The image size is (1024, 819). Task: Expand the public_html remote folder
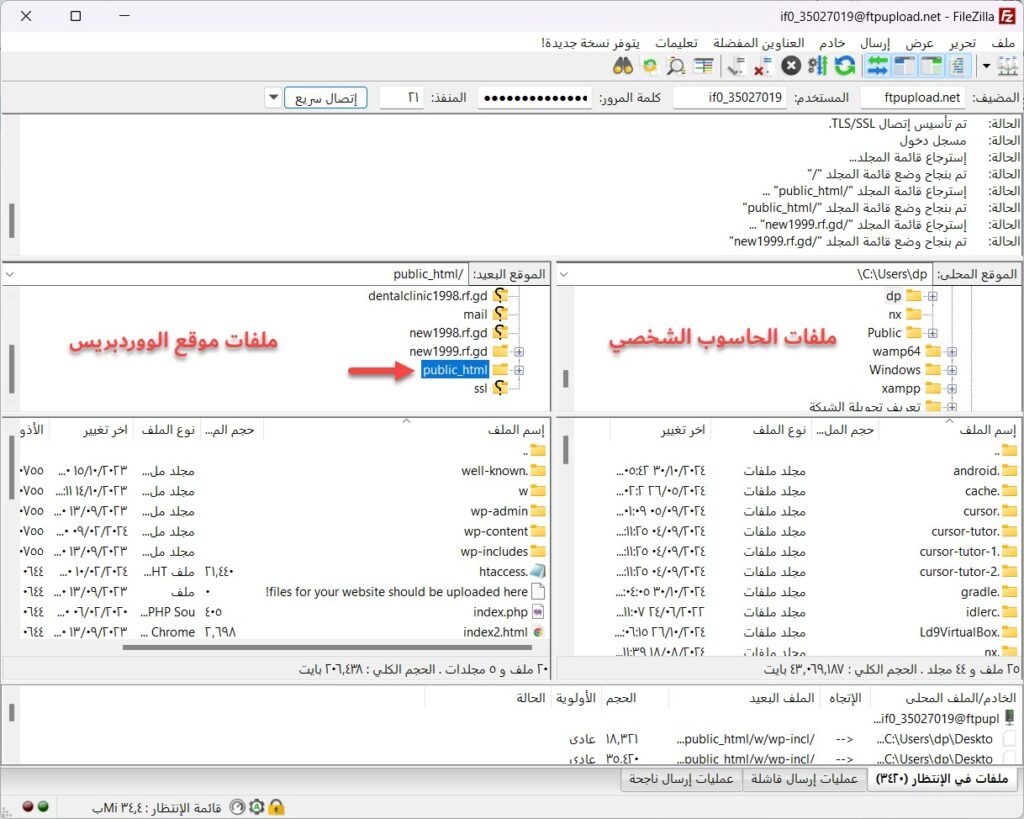(x=519, y=370)
